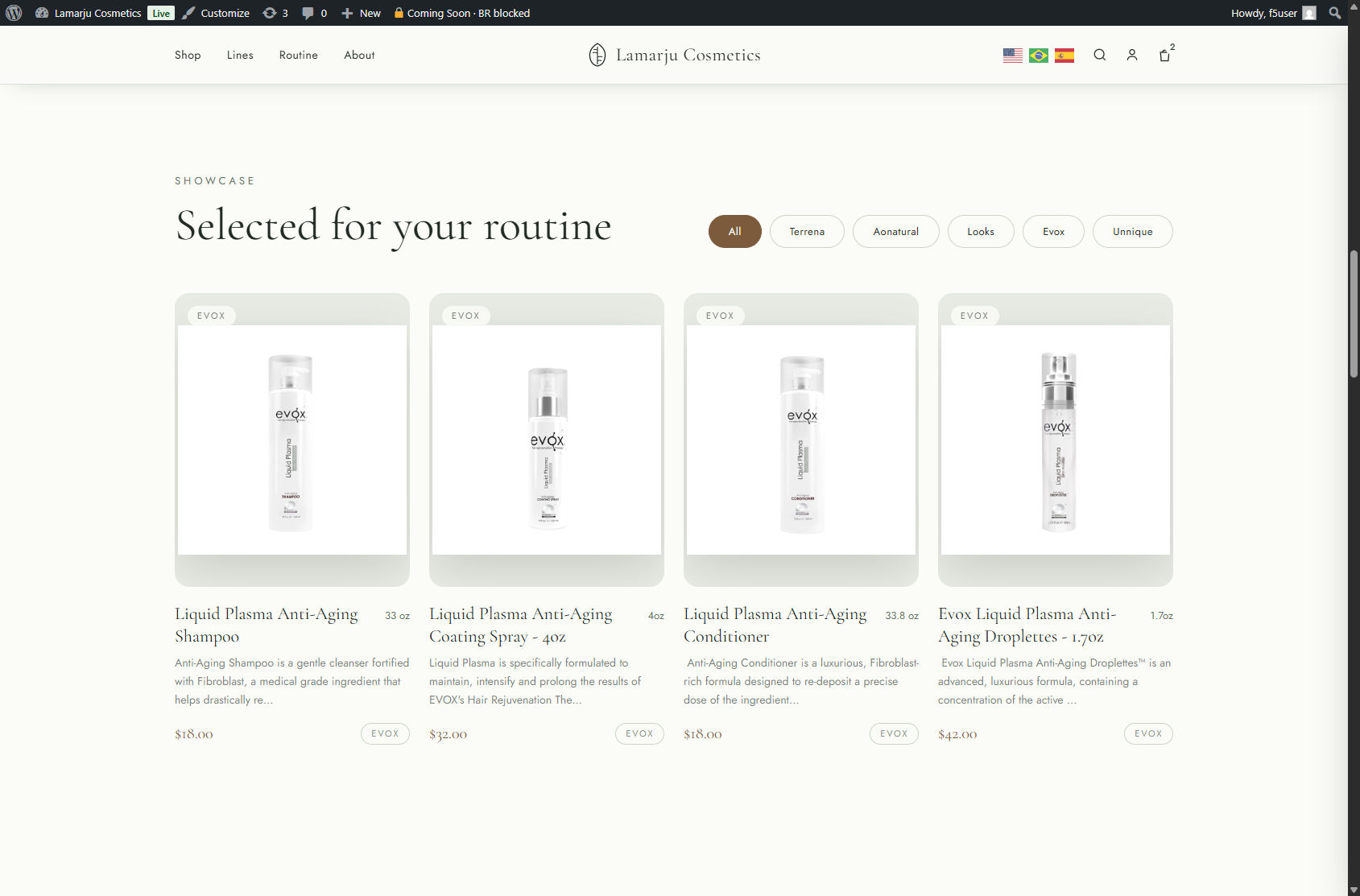Click the Coming Soon lock icon

399,13
